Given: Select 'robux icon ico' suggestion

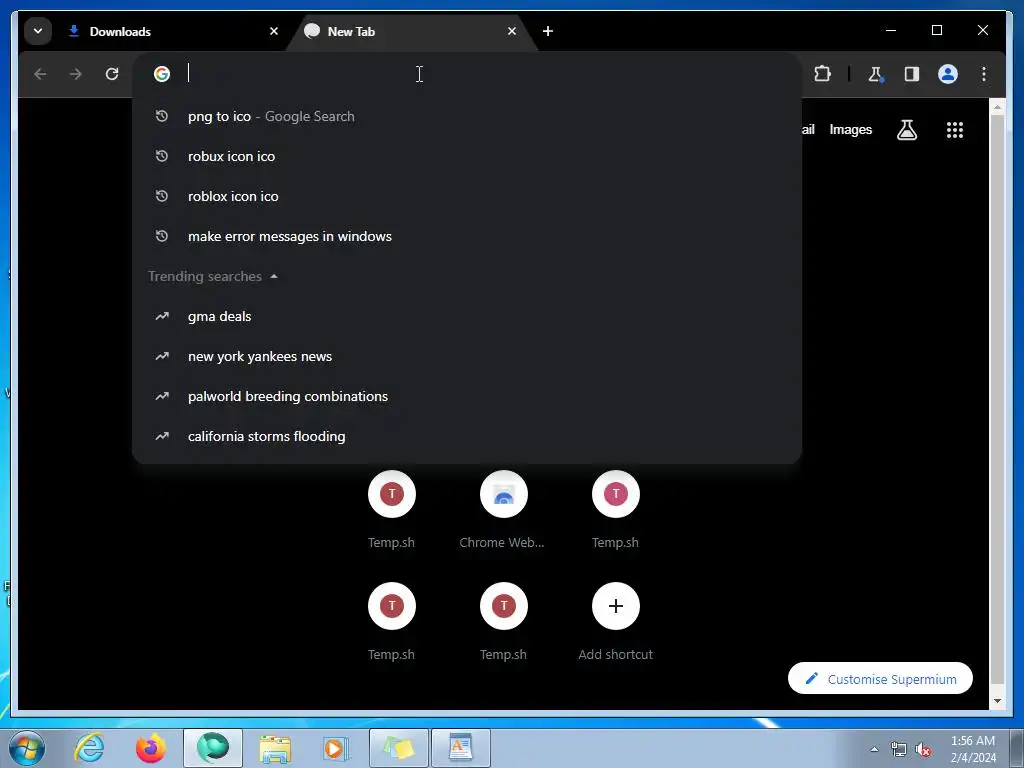Looking at the screenshot, I should [467, 156].
